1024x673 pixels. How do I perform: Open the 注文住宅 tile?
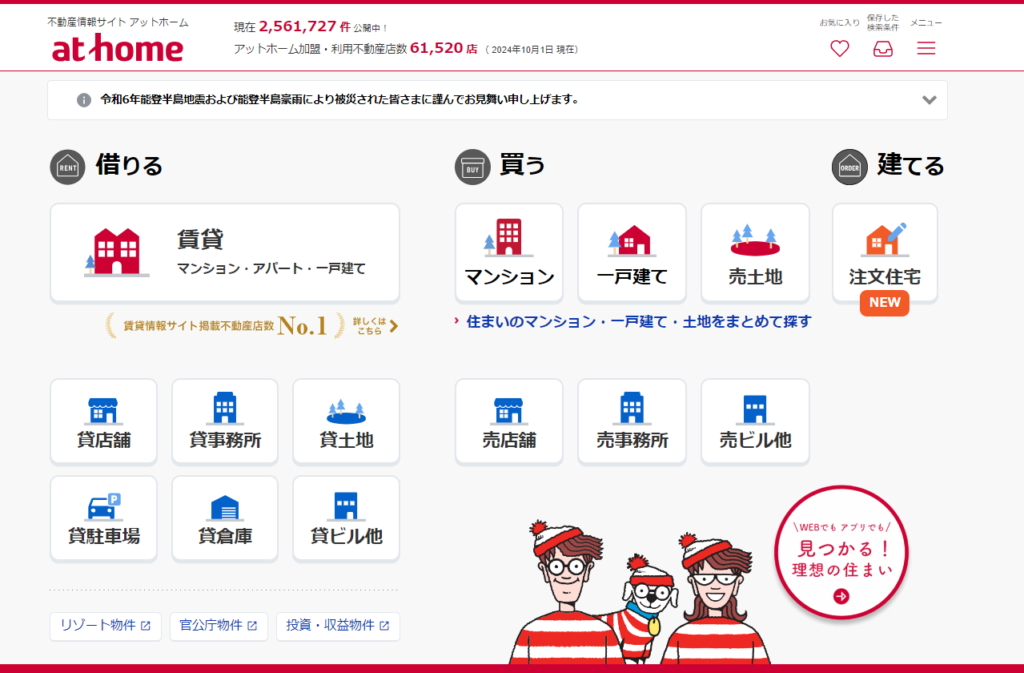click(x=884, y=253)
